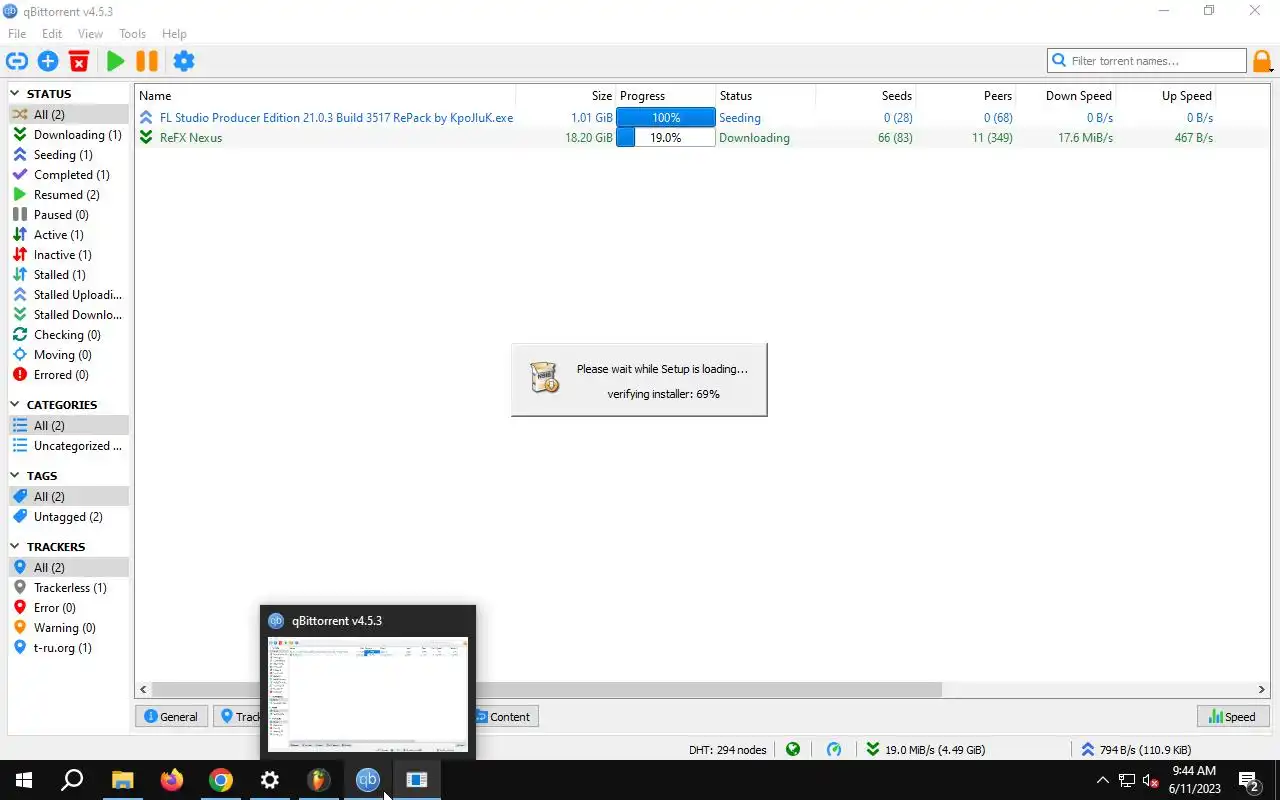This screenshot has width=1280, height=800.
Task: Select Warning (0) tracker filter
Action: click(x=68, y=628)
